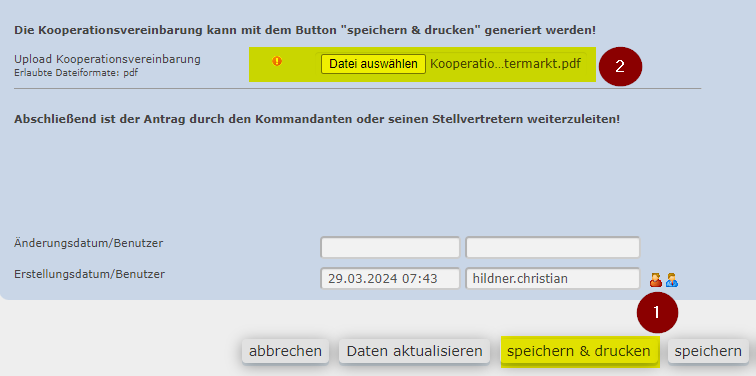This screenshot has width=756, height=376.
Task: Click the dark red circle numbered 2
Action: (x=621, y=67)
